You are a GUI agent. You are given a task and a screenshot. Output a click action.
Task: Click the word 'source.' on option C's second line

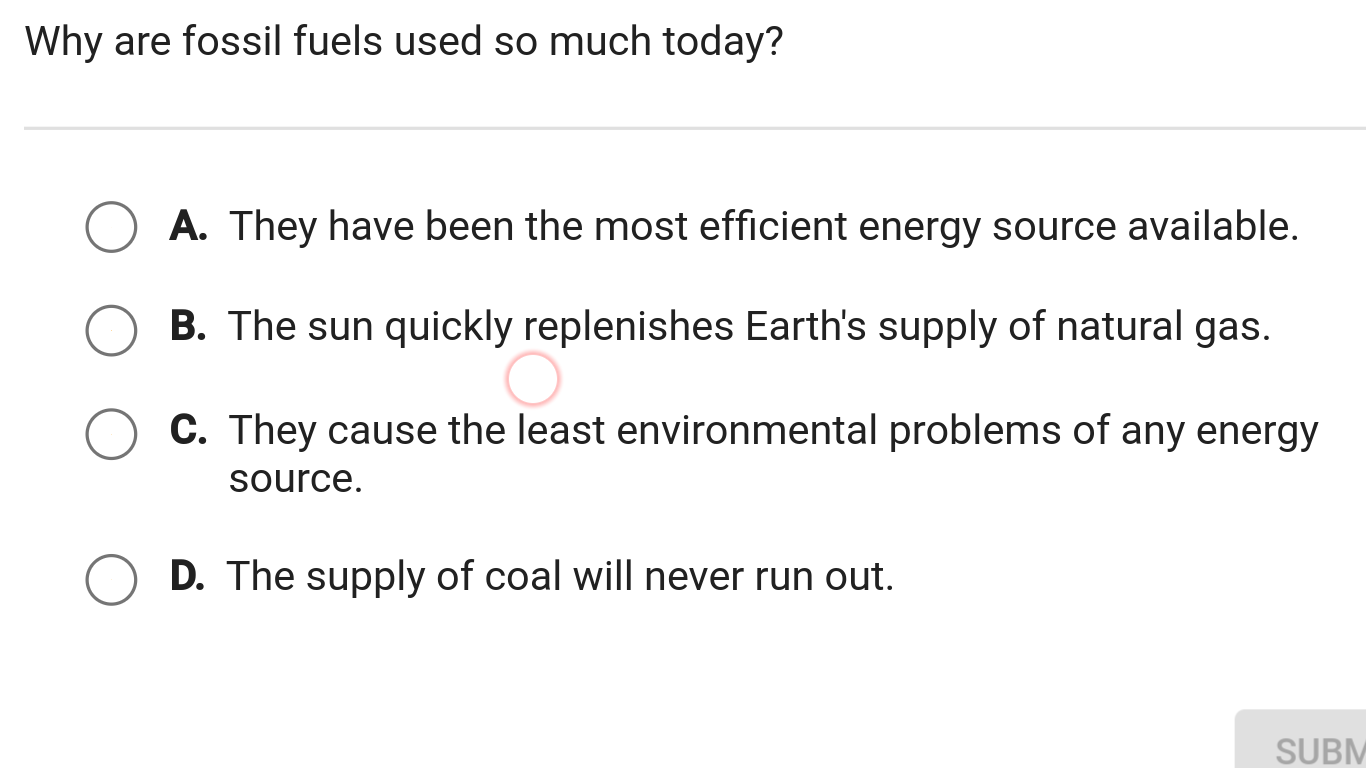(x=296, y=480)
